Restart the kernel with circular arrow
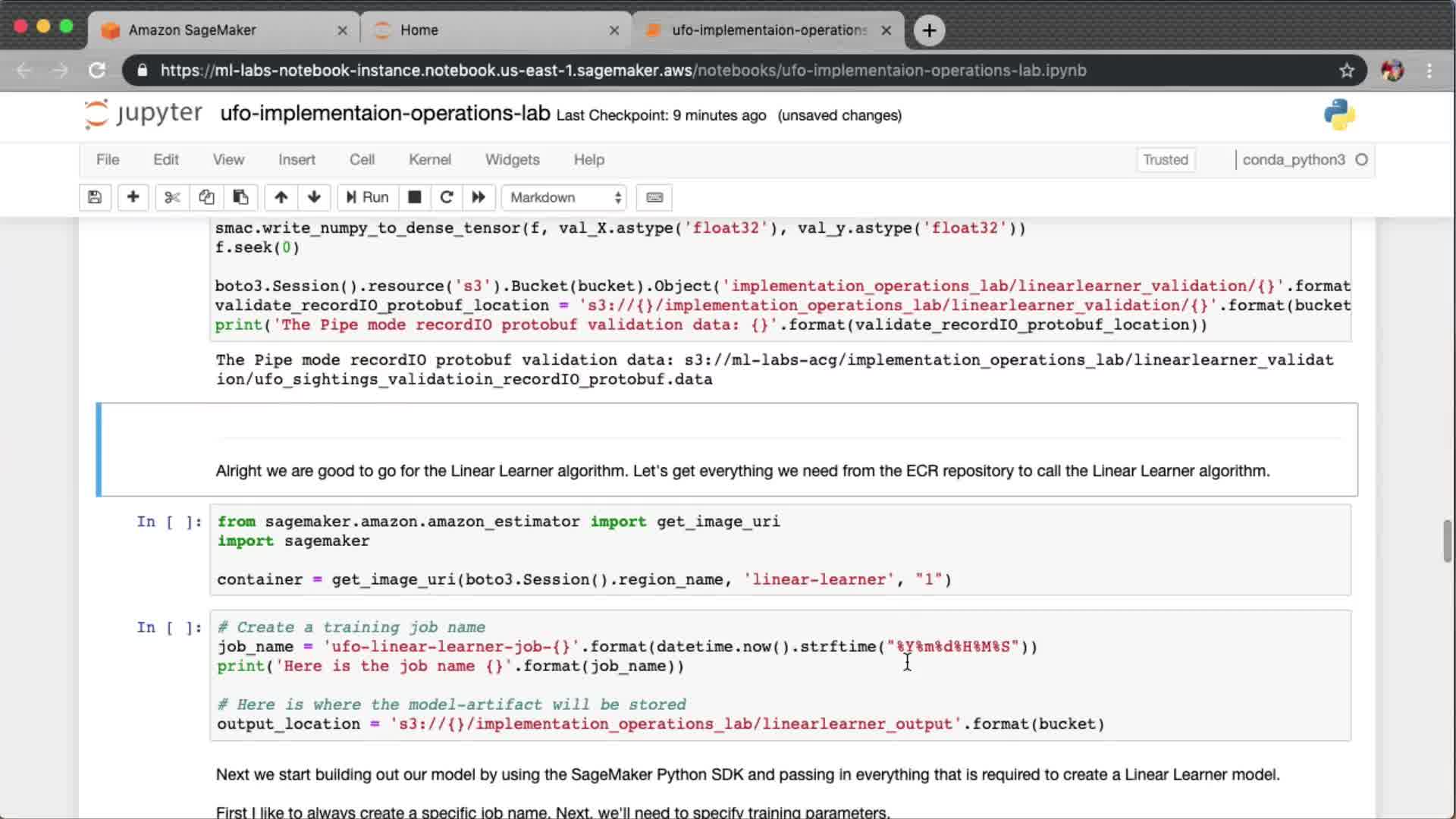The image size is (1456, 819). coord(447,197)
